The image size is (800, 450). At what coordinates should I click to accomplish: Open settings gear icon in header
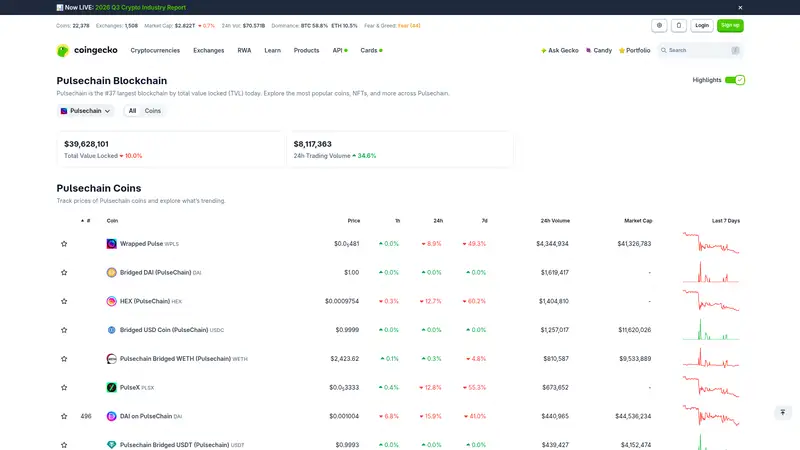click(x=659, y=26)
